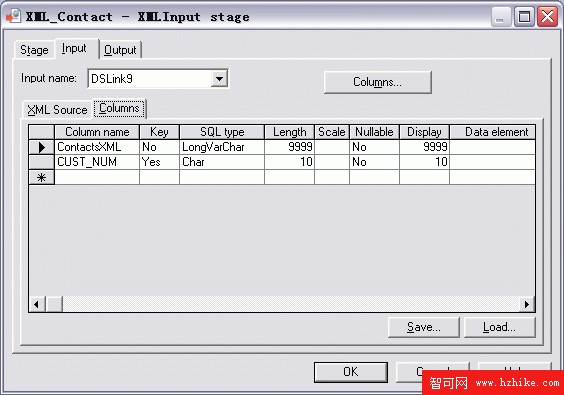The height and width of the screenshot is (395, 564).
Task: Expand the Input name dropdown arrow
Action: (x=219, y=78)
